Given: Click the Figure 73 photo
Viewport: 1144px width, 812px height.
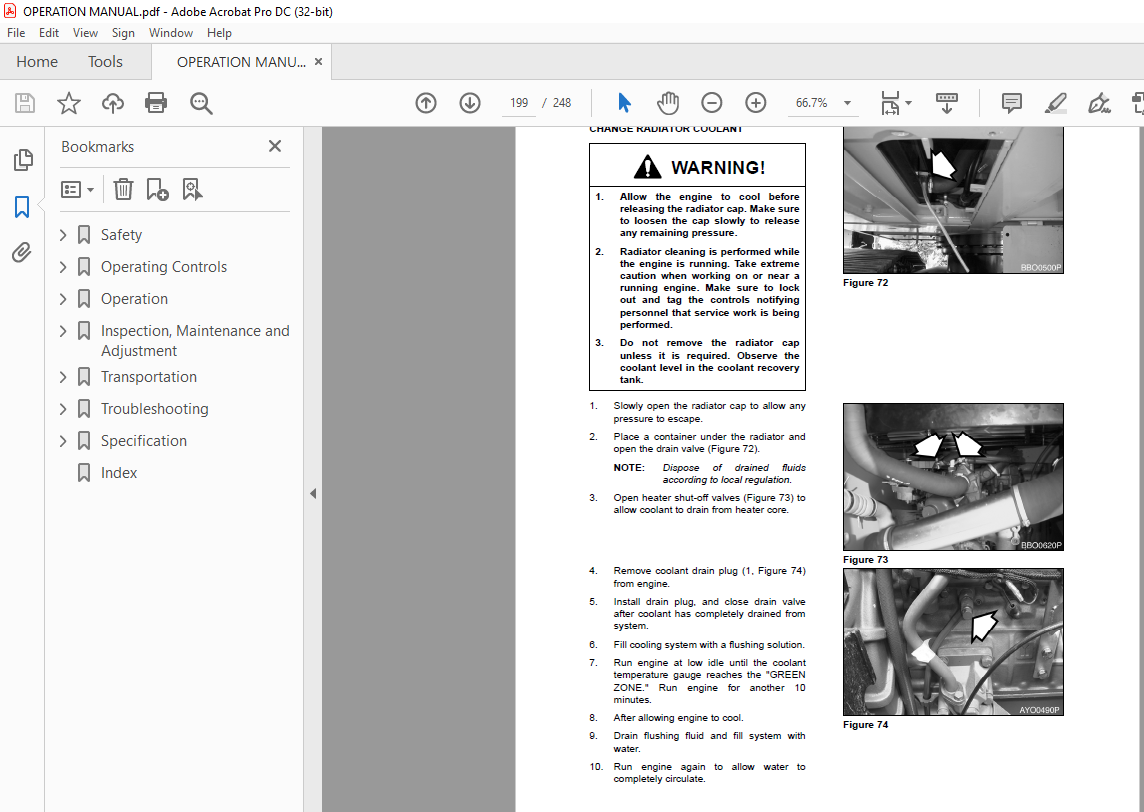Looking at the screenshot, I should [953, 477].
